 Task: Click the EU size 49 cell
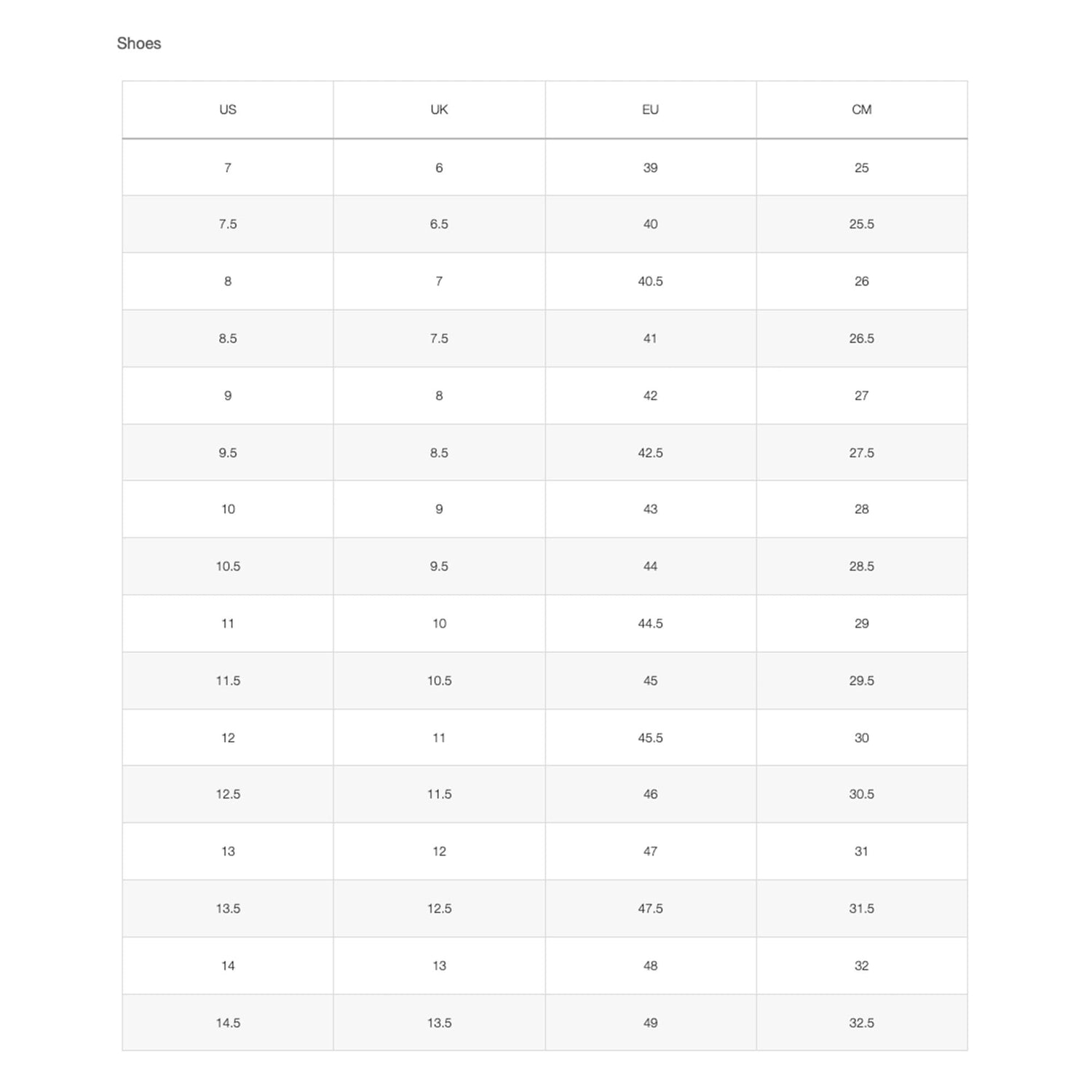pyautogui.click(x=650, y=1023)
